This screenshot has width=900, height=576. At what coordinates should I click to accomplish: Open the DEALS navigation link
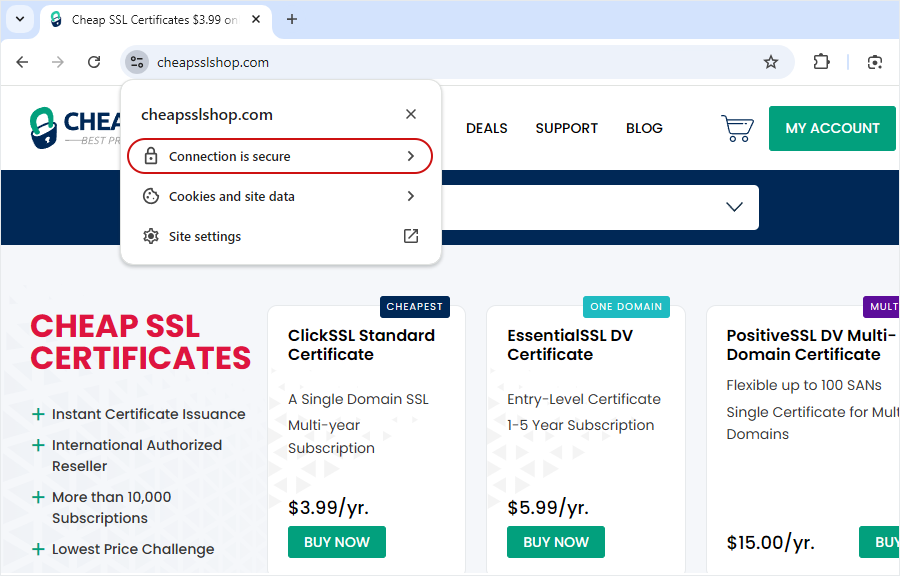pyautogui.click(x=486, y=128)
